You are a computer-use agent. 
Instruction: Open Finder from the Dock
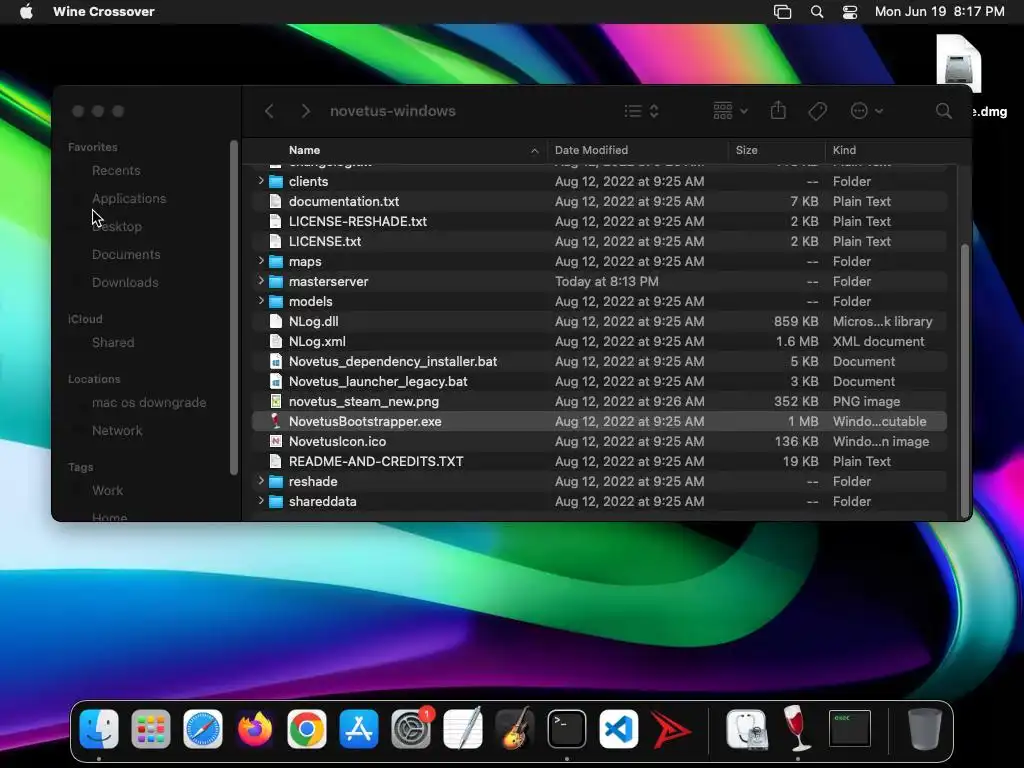[x=99, y=729]
